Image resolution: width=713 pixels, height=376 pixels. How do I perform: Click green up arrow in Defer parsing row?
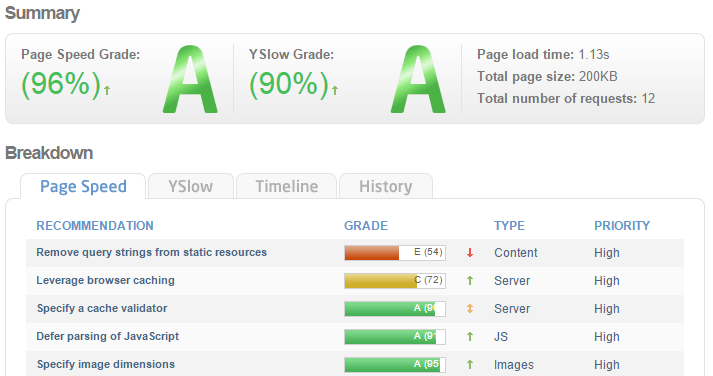pyautogui.click(x=470, y=336)
